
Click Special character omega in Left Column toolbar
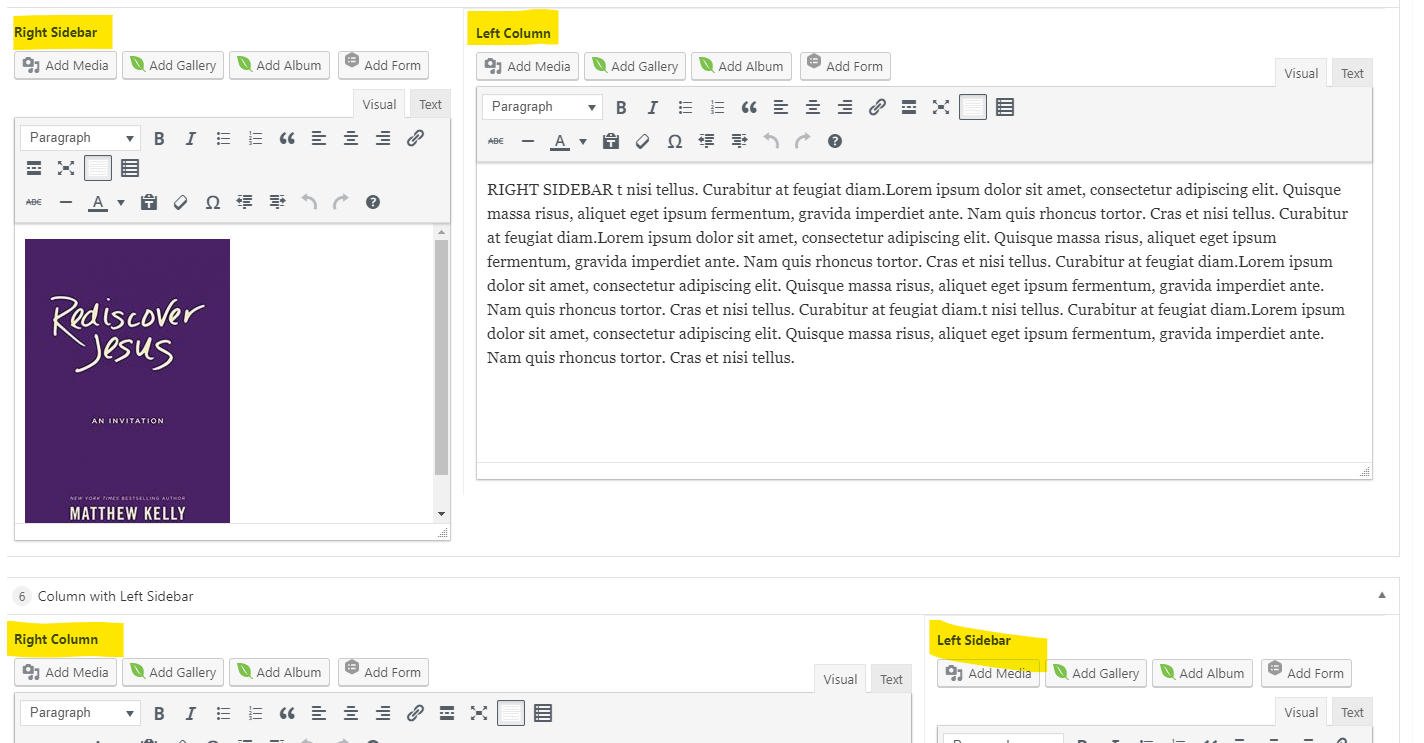[x=675, y=142]
